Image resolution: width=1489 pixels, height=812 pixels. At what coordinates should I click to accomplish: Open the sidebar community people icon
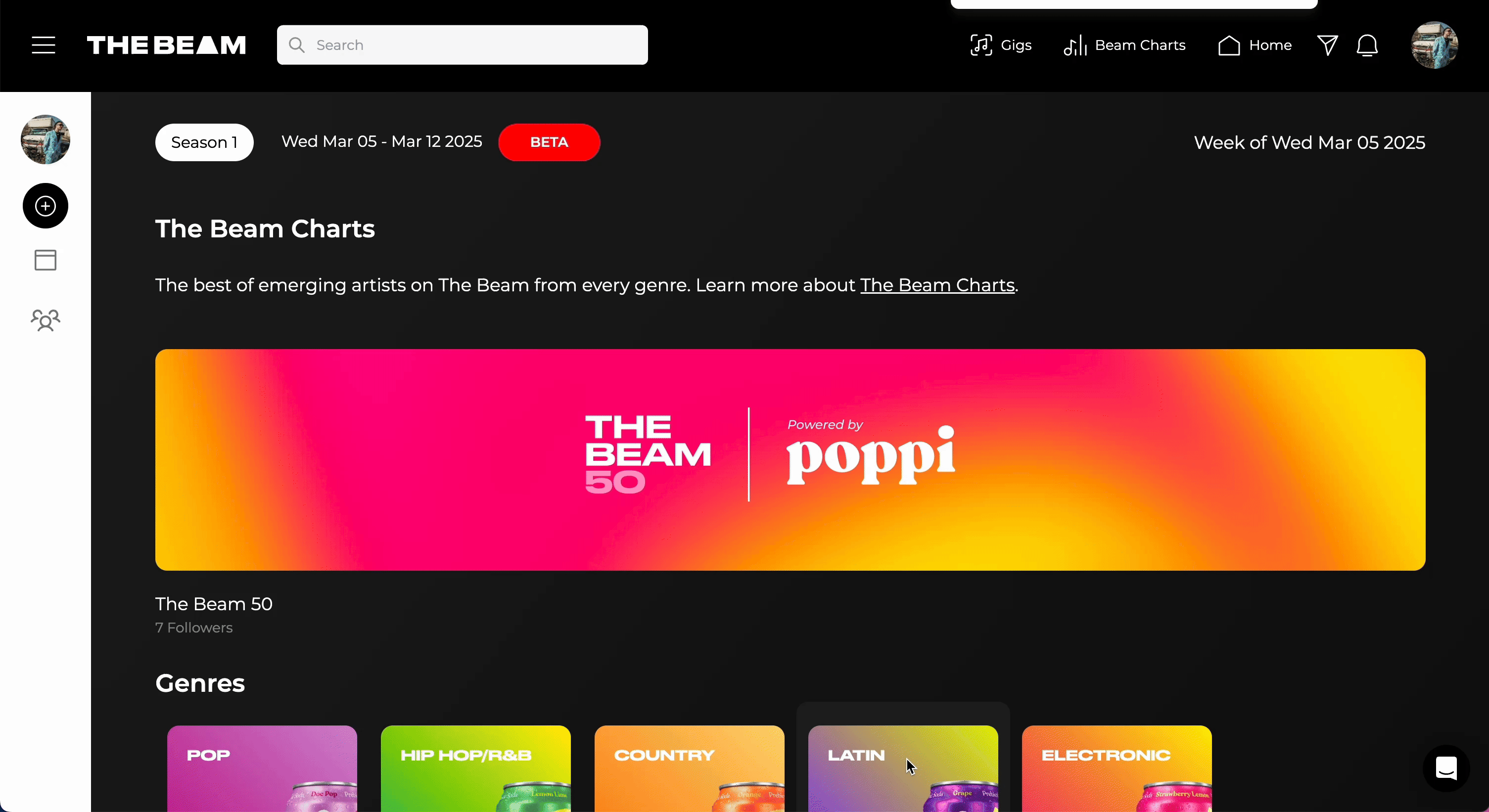(x=45, y=319)
